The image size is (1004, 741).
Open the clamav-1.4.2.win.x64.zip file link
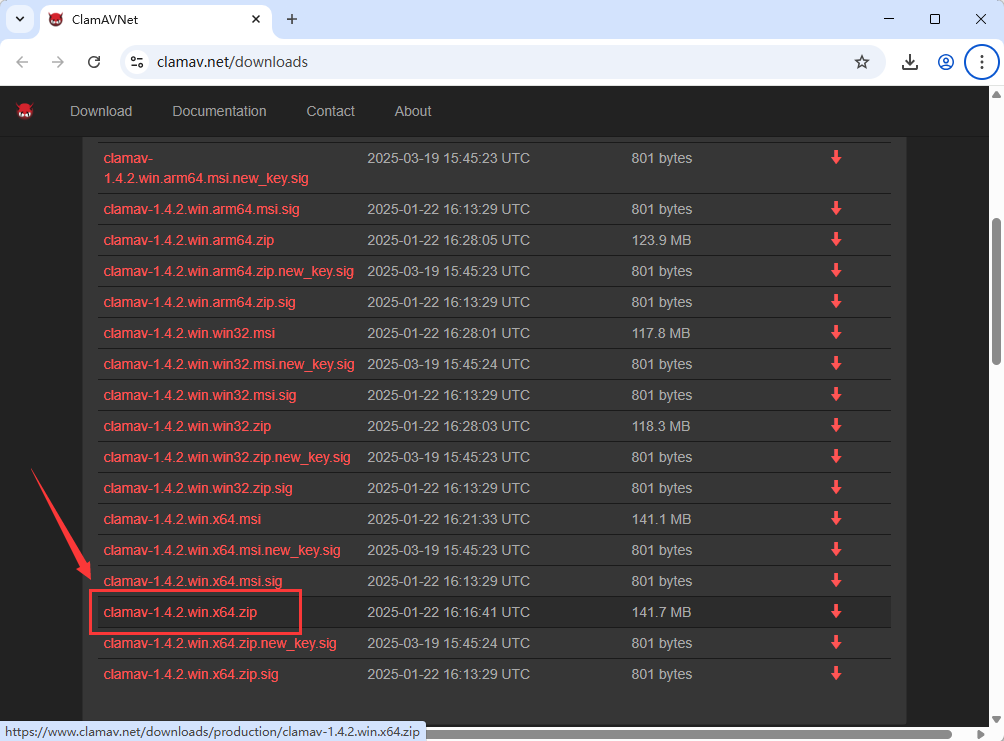pos(181,612)
